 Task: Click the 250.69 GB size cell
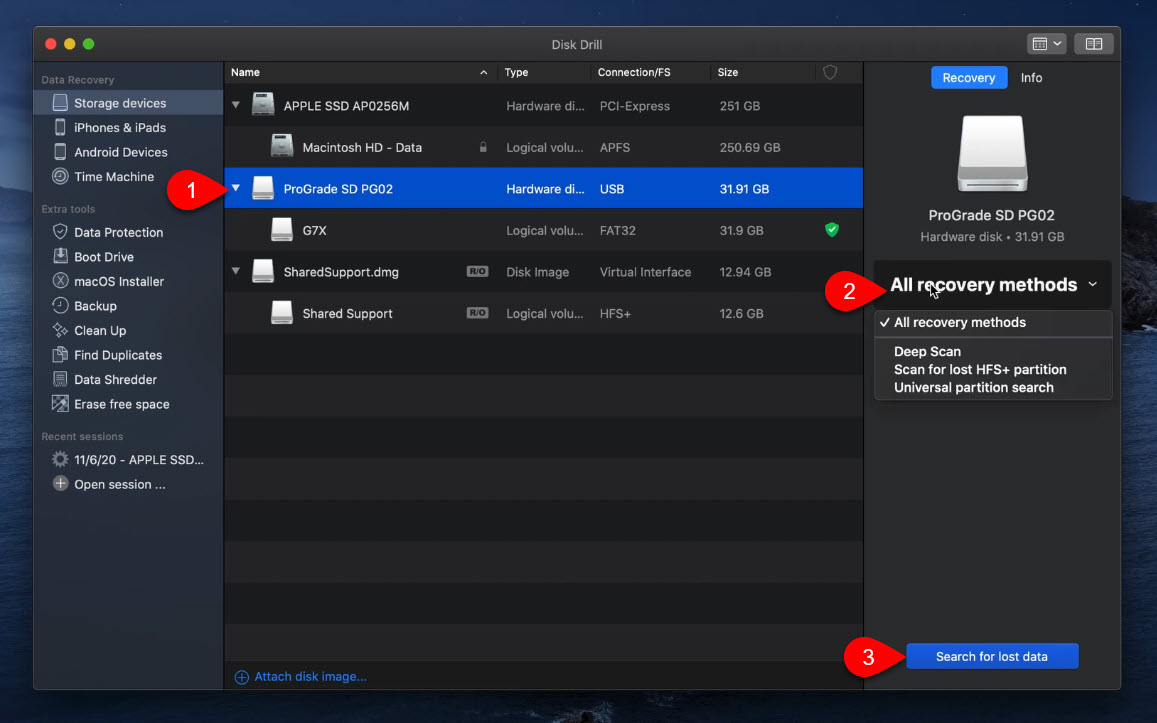[x=750, y=148]
